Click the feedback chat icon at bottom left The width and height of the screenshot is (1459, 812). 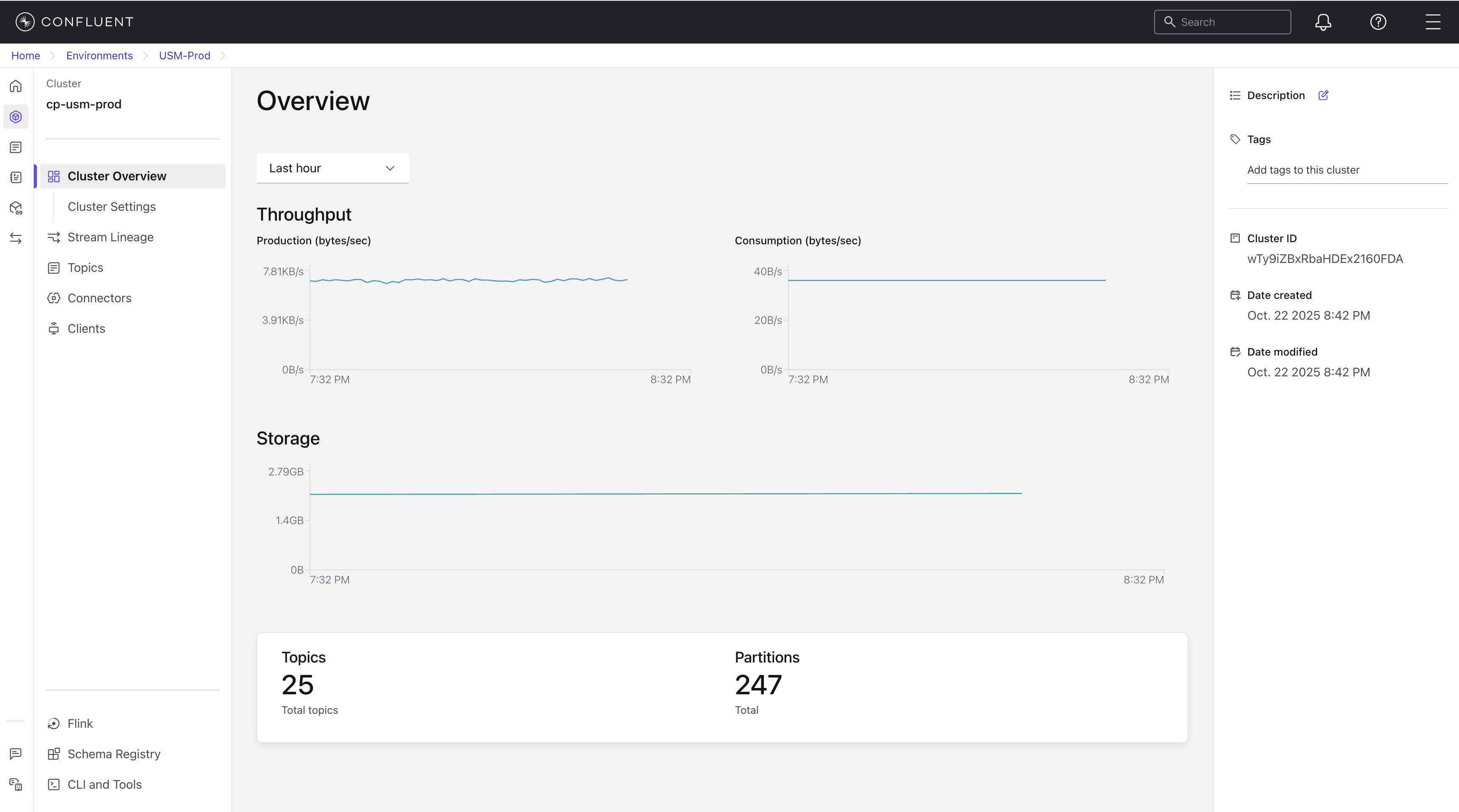pos(16,754)
